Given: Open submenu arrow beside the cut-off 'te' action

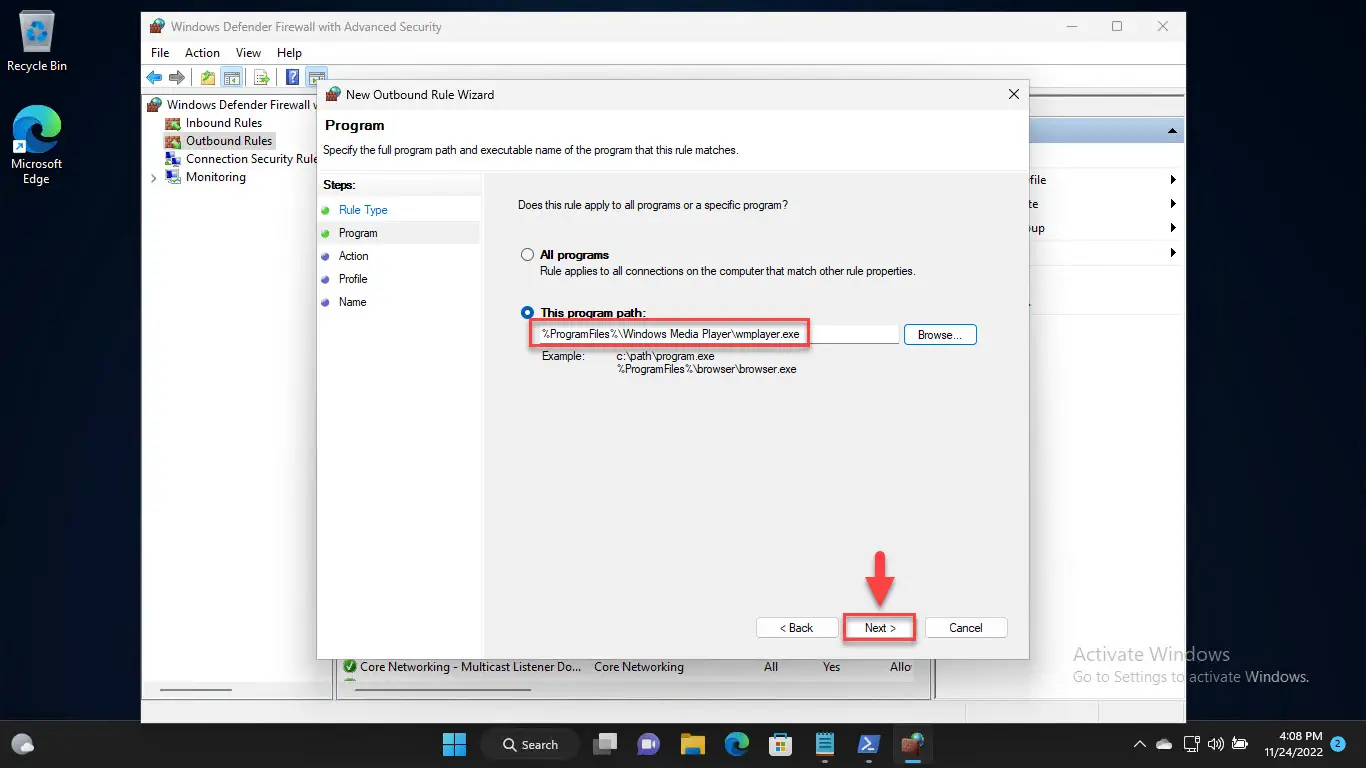Looking at the screenshot, I should [x=1173, y=204].
